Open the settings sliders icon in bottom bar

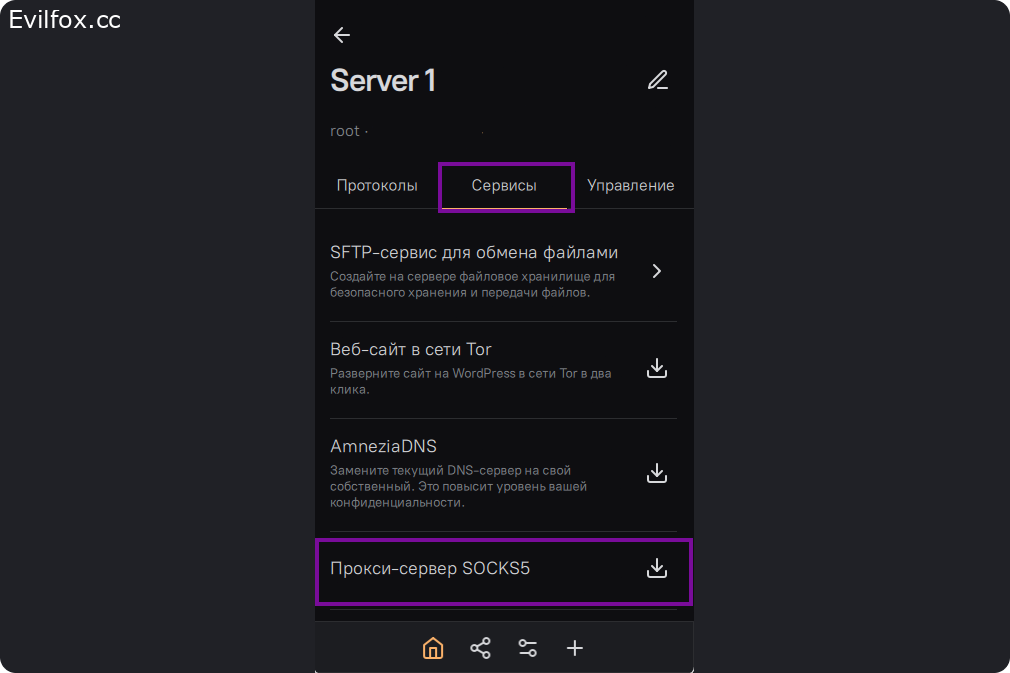[528, 648]
